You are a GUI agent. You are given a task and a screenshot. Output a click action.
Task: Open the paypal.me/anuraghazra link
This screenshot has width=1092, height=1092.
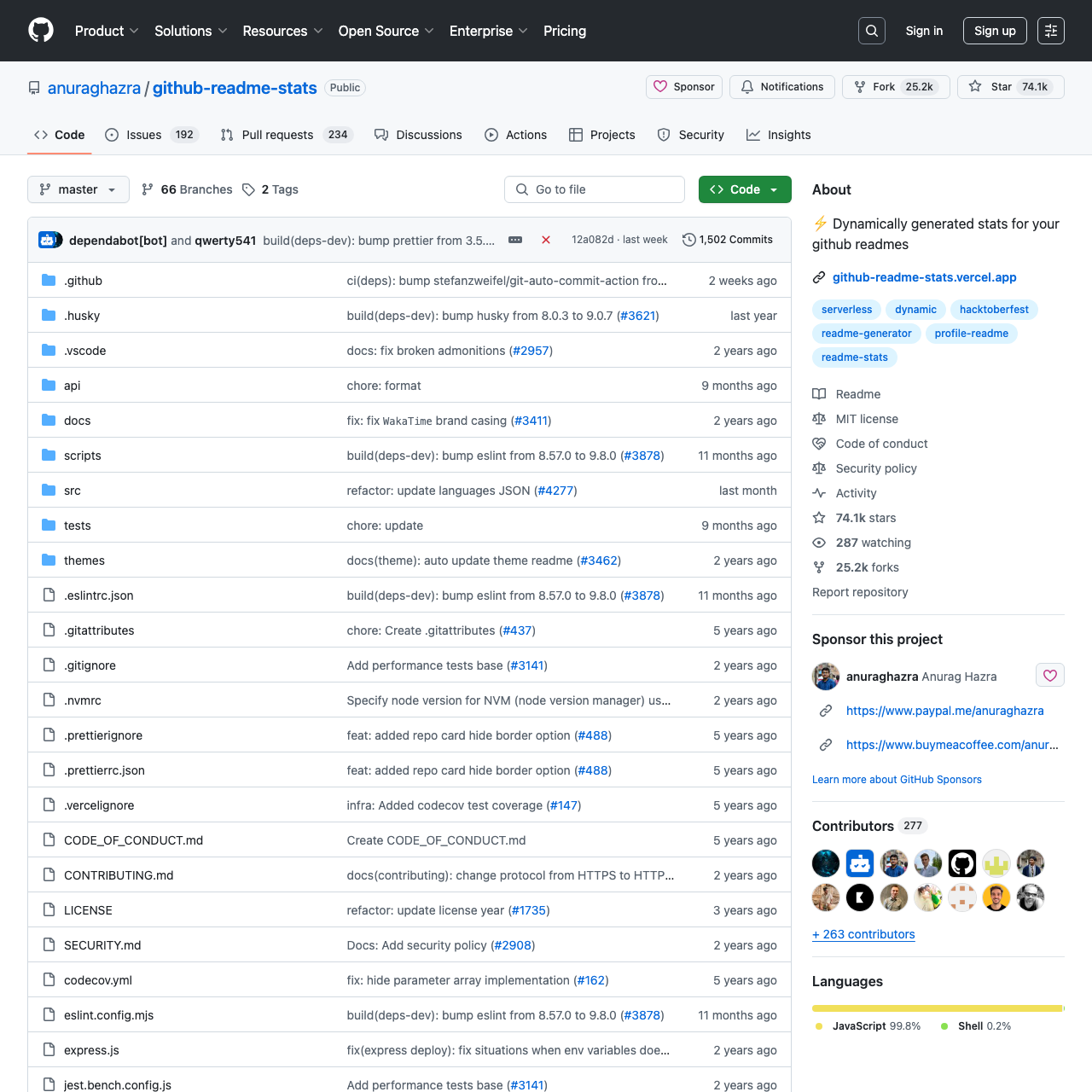(x=945, y=711)
